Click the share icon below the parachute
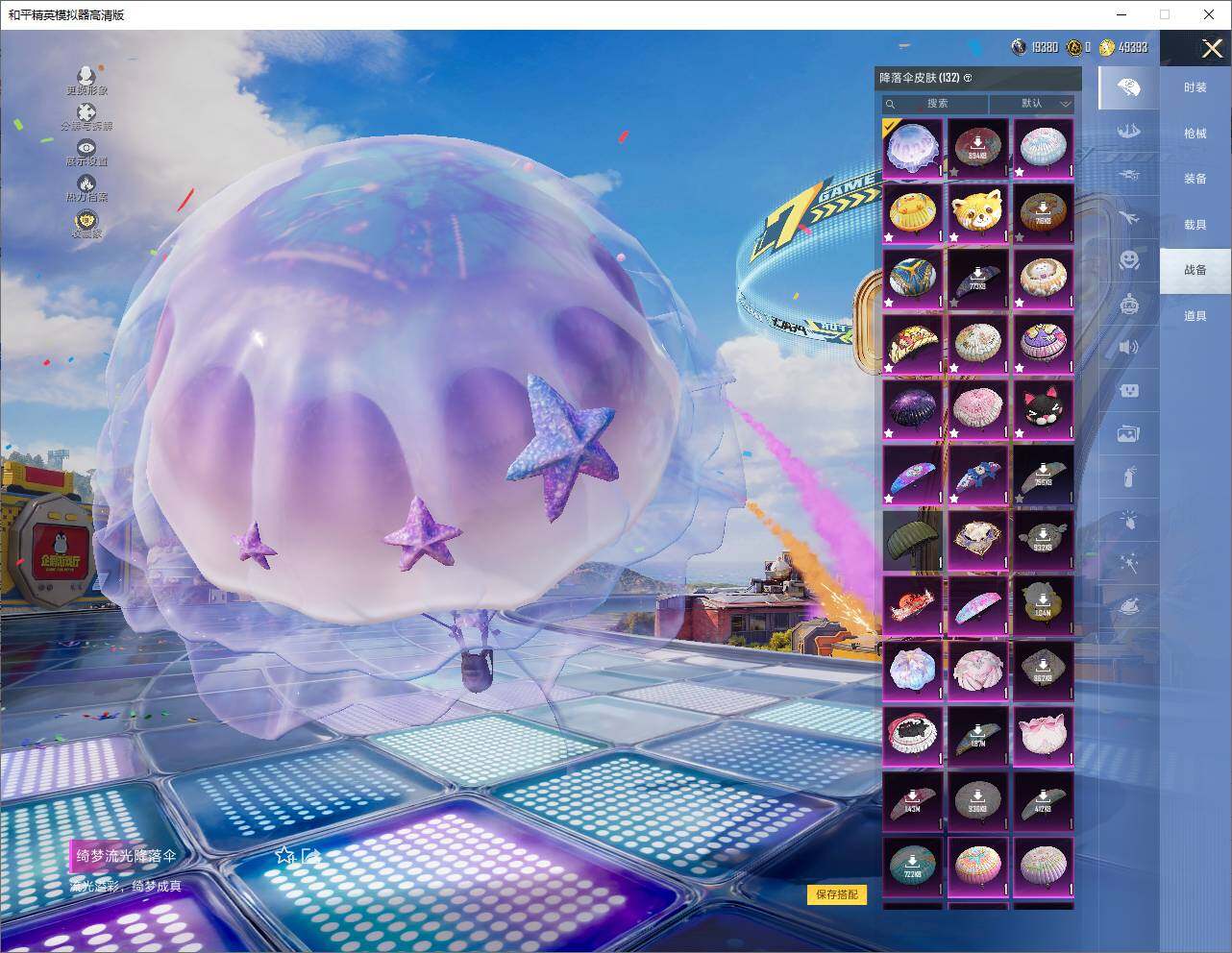Viewport: 1232px width, 953px height. point(309,855)
